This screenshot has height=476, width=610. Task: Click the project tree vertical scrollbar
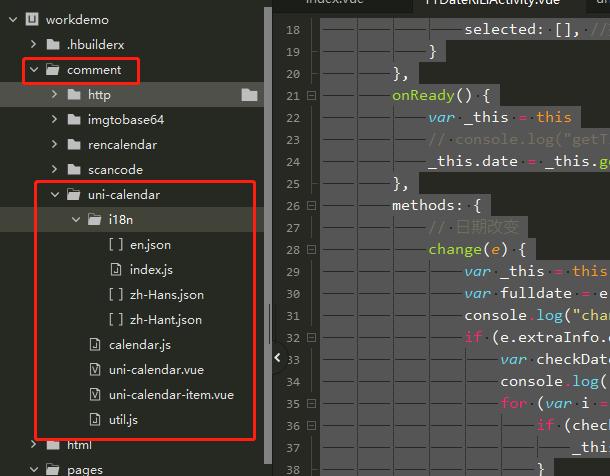click(x=268, y=233)
